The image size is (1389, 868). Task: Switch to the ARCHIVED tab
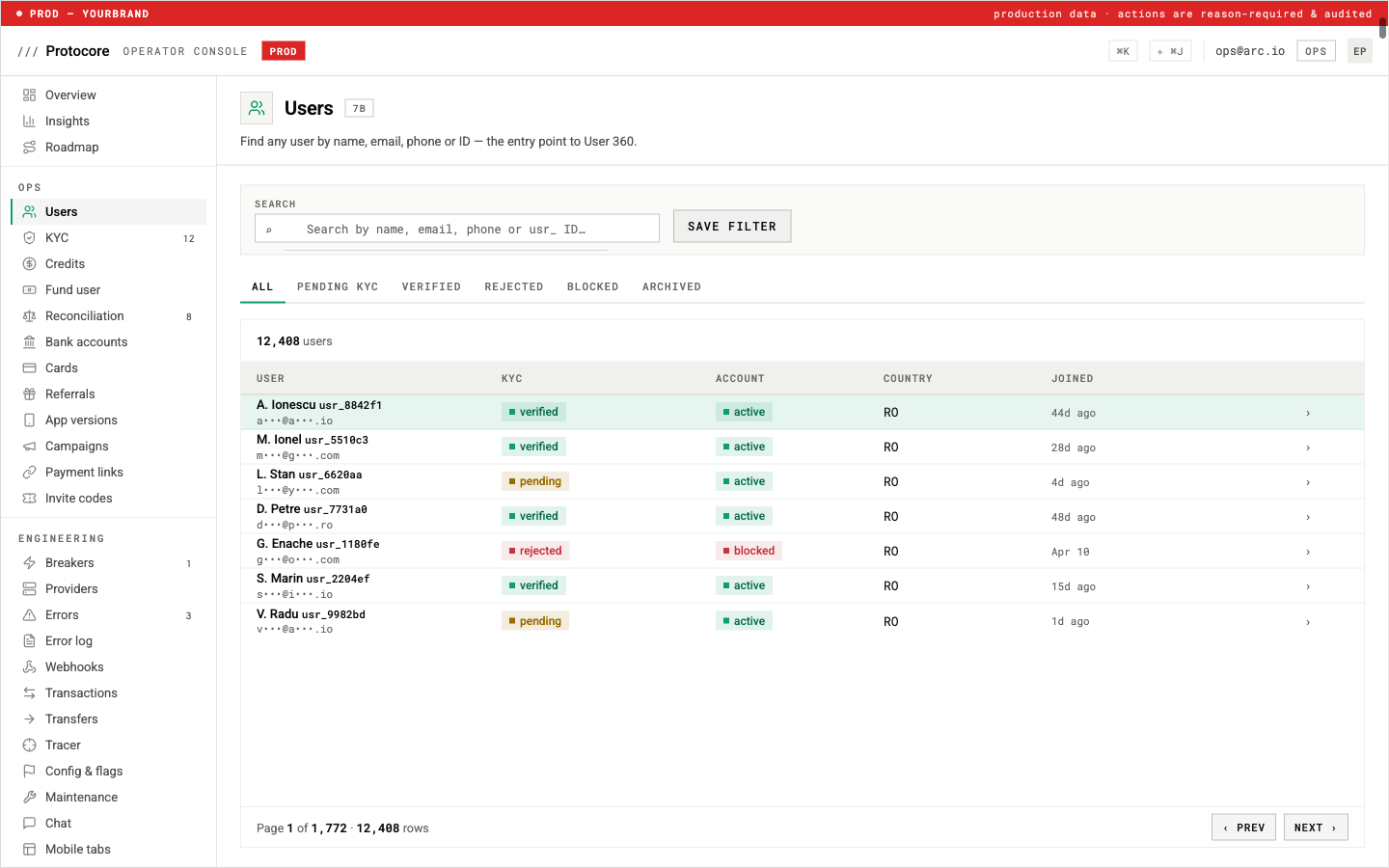671,287
